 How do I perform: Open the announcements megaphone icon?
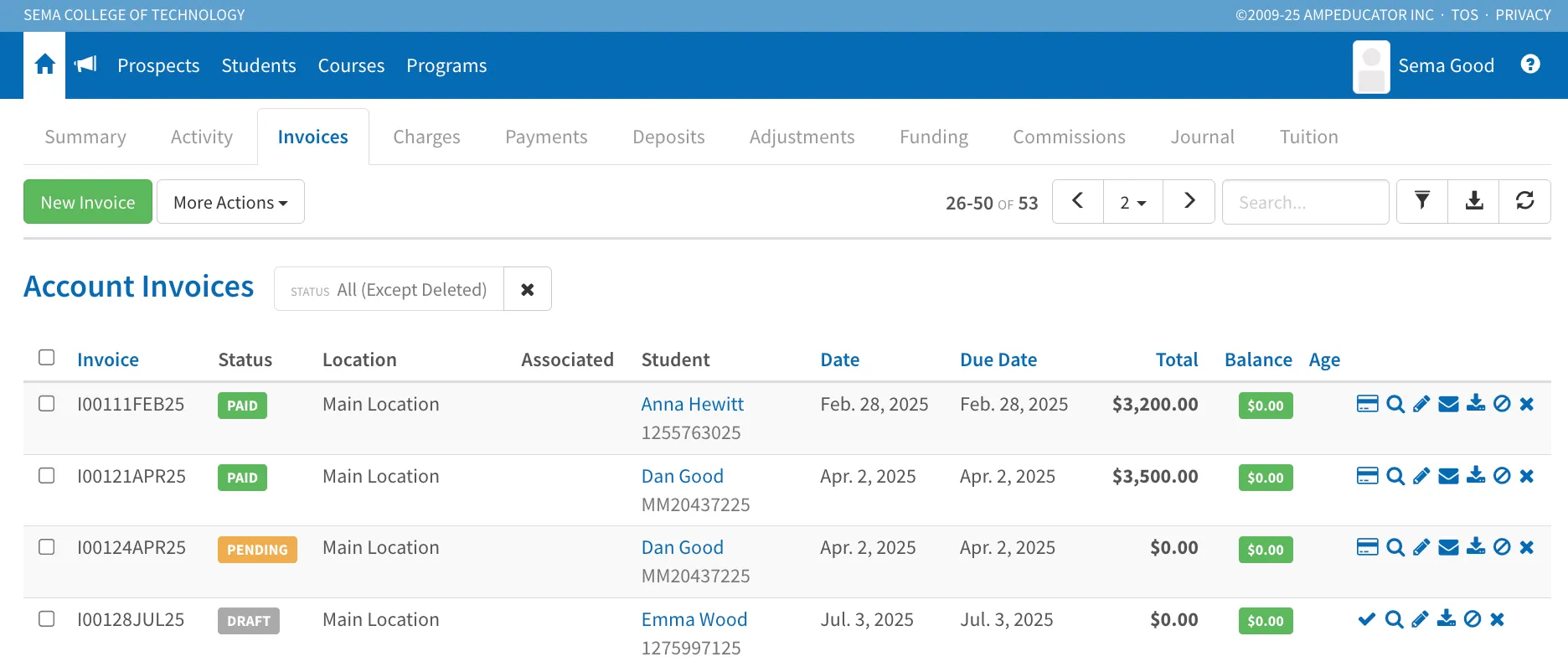coord(85,65)
